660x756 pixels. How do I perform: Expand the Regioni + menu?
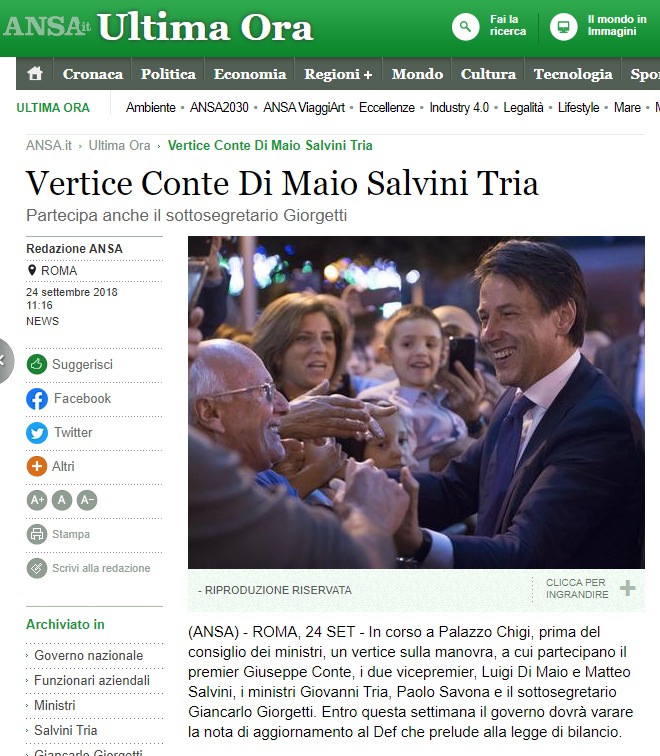pos(338,74)
